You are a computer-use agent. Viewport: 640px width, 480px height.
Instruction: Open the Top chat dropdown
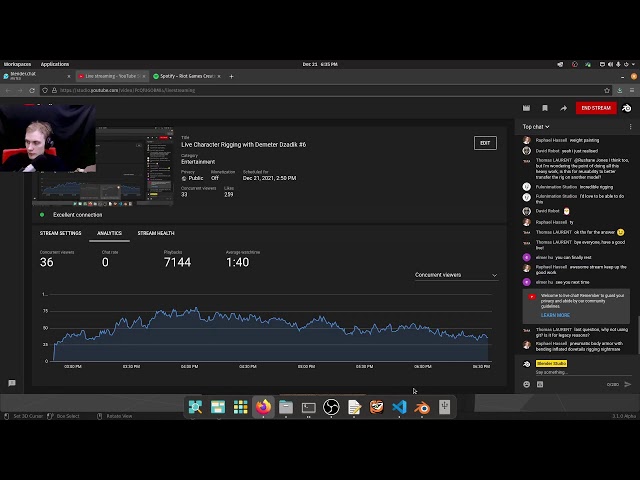536,127
